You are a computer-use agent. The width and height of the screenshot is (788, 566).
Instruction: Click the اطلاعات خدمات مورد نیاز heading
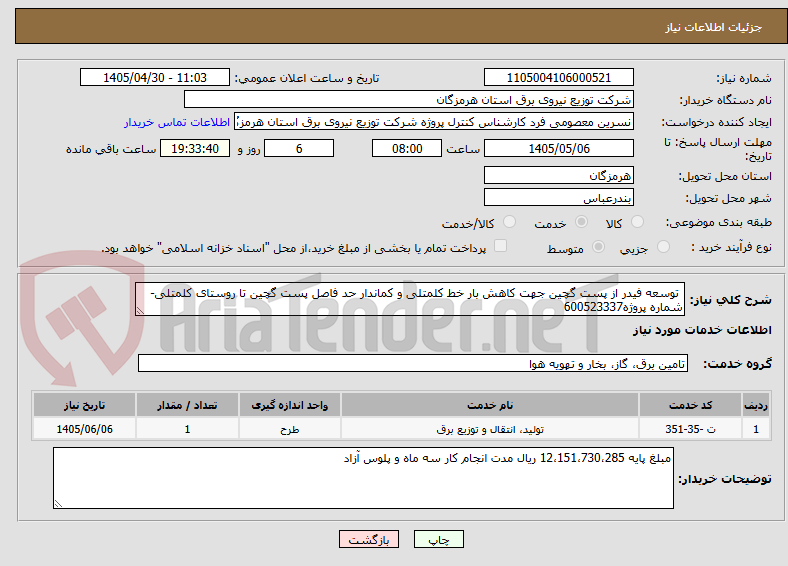coord(702,330)
